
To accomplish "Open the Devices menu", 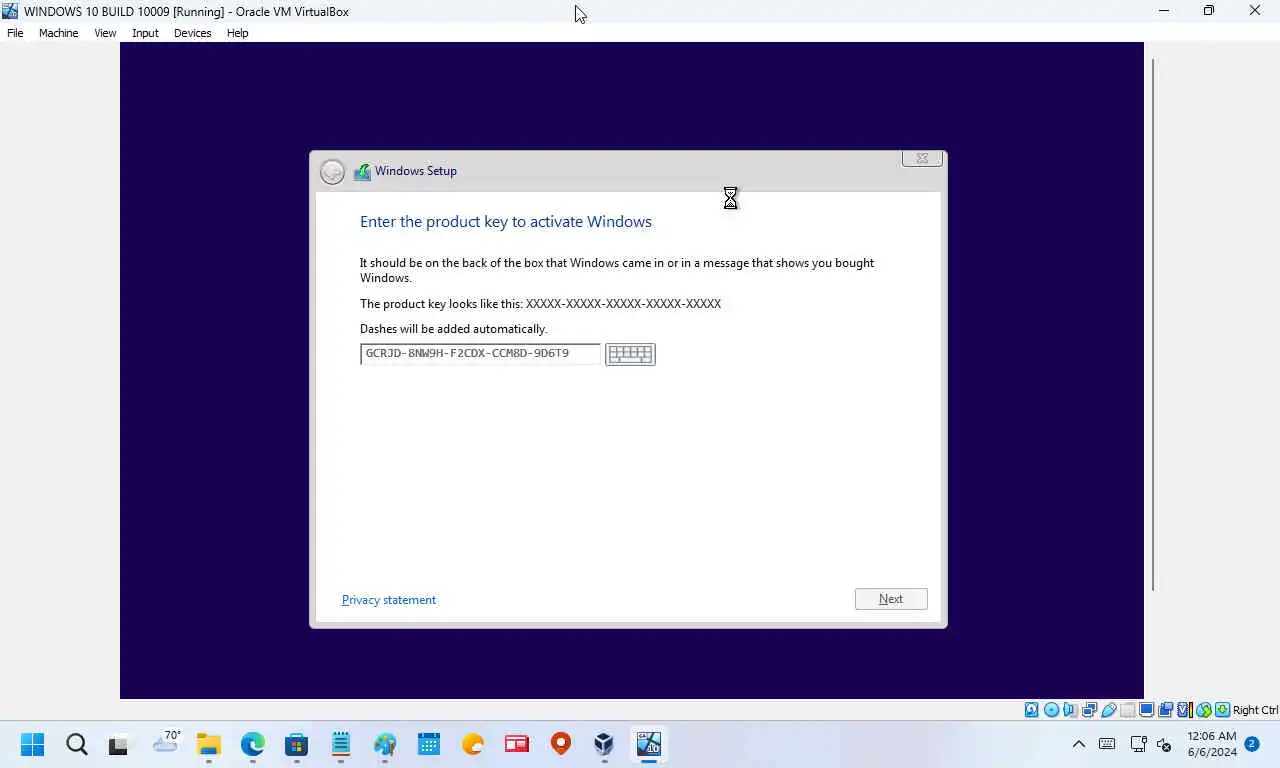I will pos(192,33).
